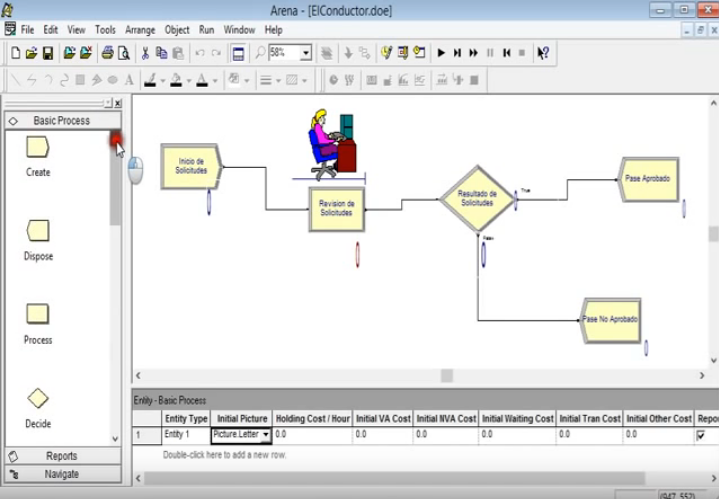The image size is (719, 499).
Task: Open the Initial Picture dropdown
Action: coord(266,435)
